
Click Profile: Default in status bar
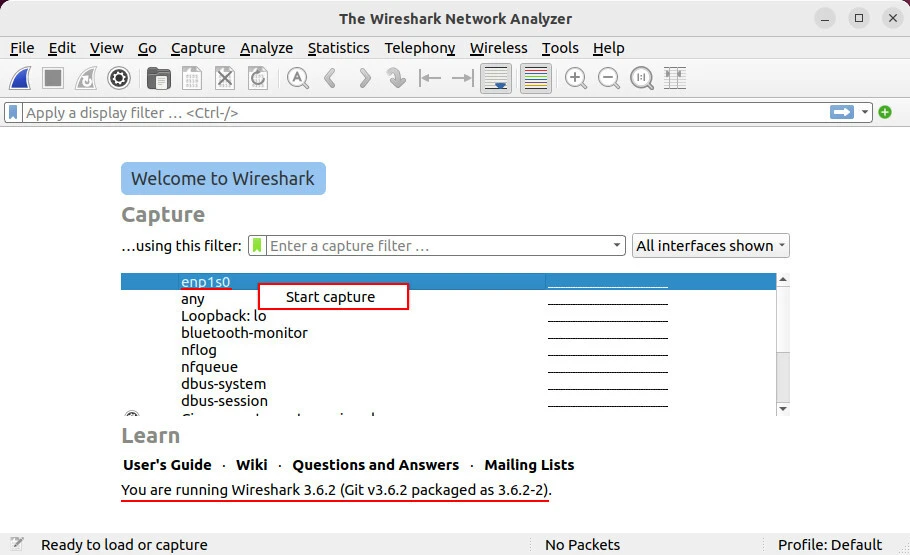coord(830,545)
